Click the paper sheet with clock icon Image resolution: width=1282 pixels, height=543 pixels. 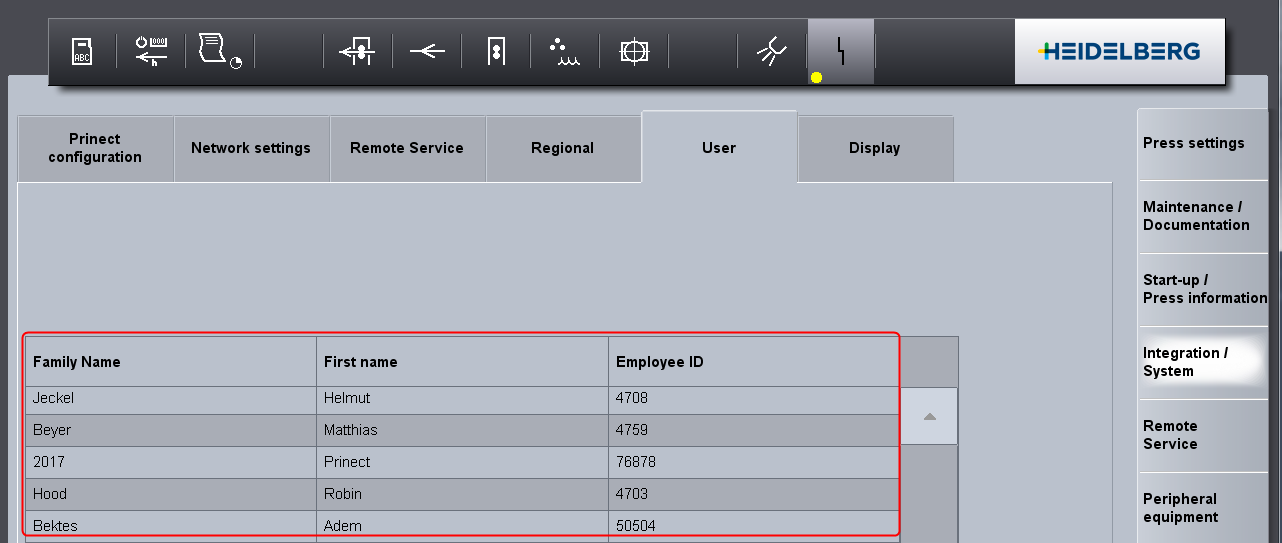pos(220,51)
